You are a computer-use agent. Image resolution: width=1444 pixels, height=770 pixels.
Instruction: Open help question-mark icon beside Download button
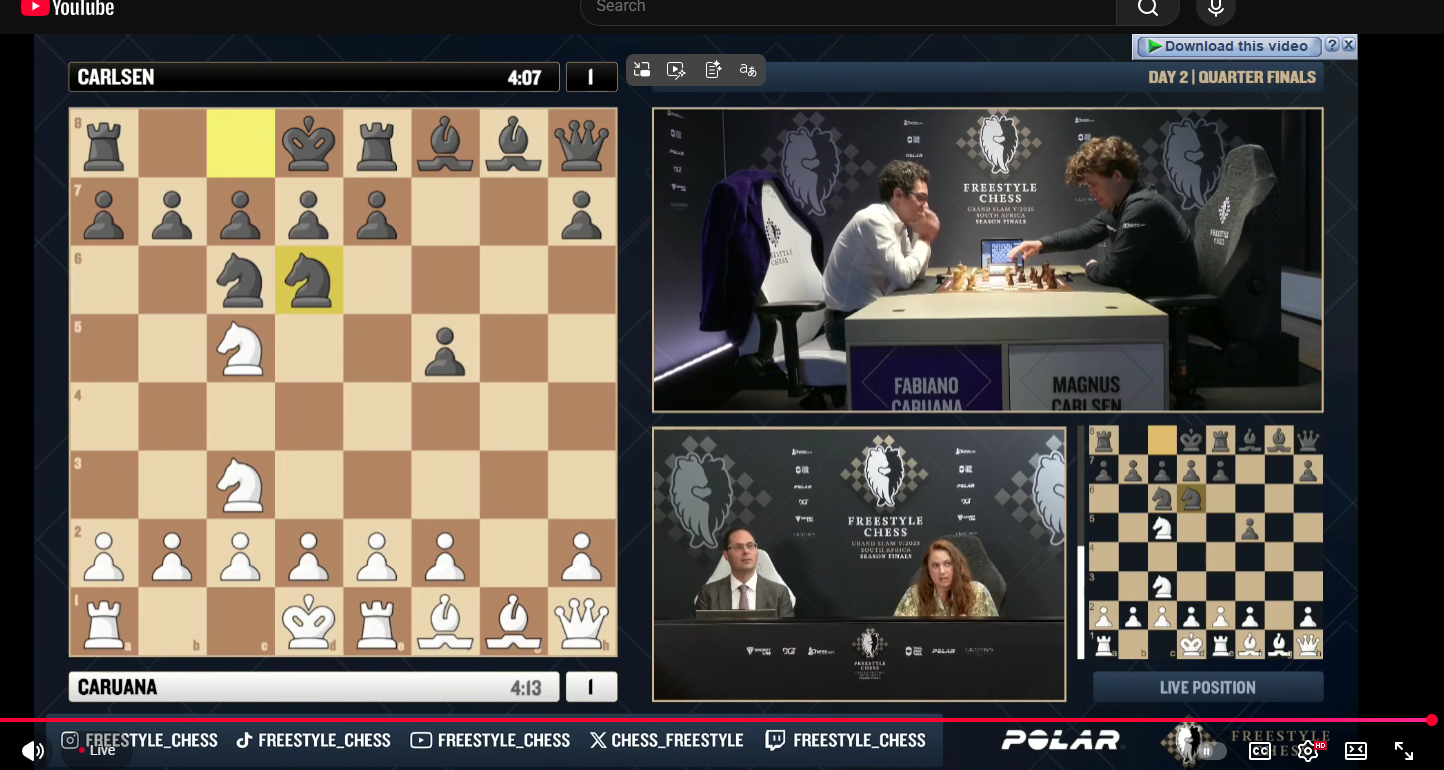(1332, 46)
